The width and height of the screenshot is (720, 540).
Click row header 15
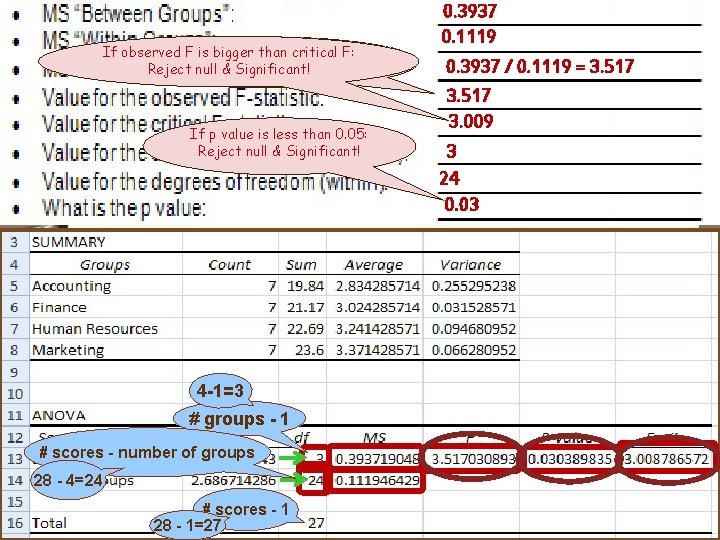[14, 501]
